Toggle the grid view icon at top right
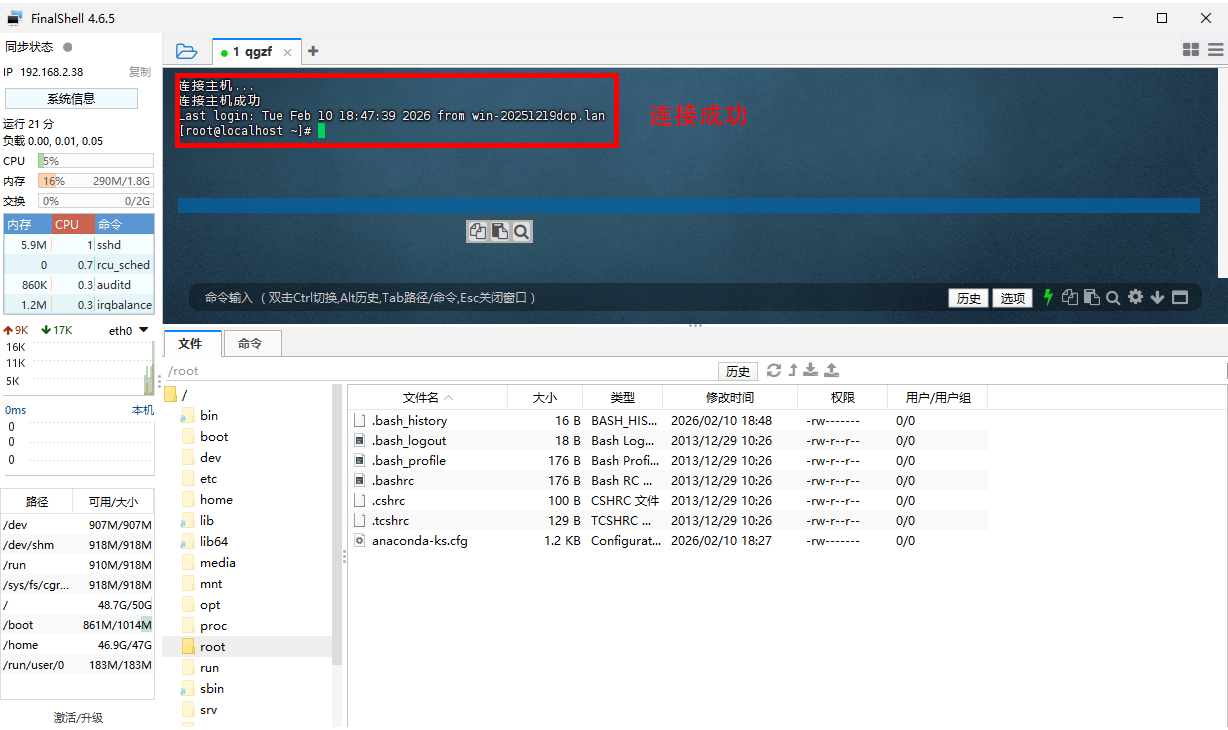This screenshot has height=730, width=1228. click(1191, 49)
